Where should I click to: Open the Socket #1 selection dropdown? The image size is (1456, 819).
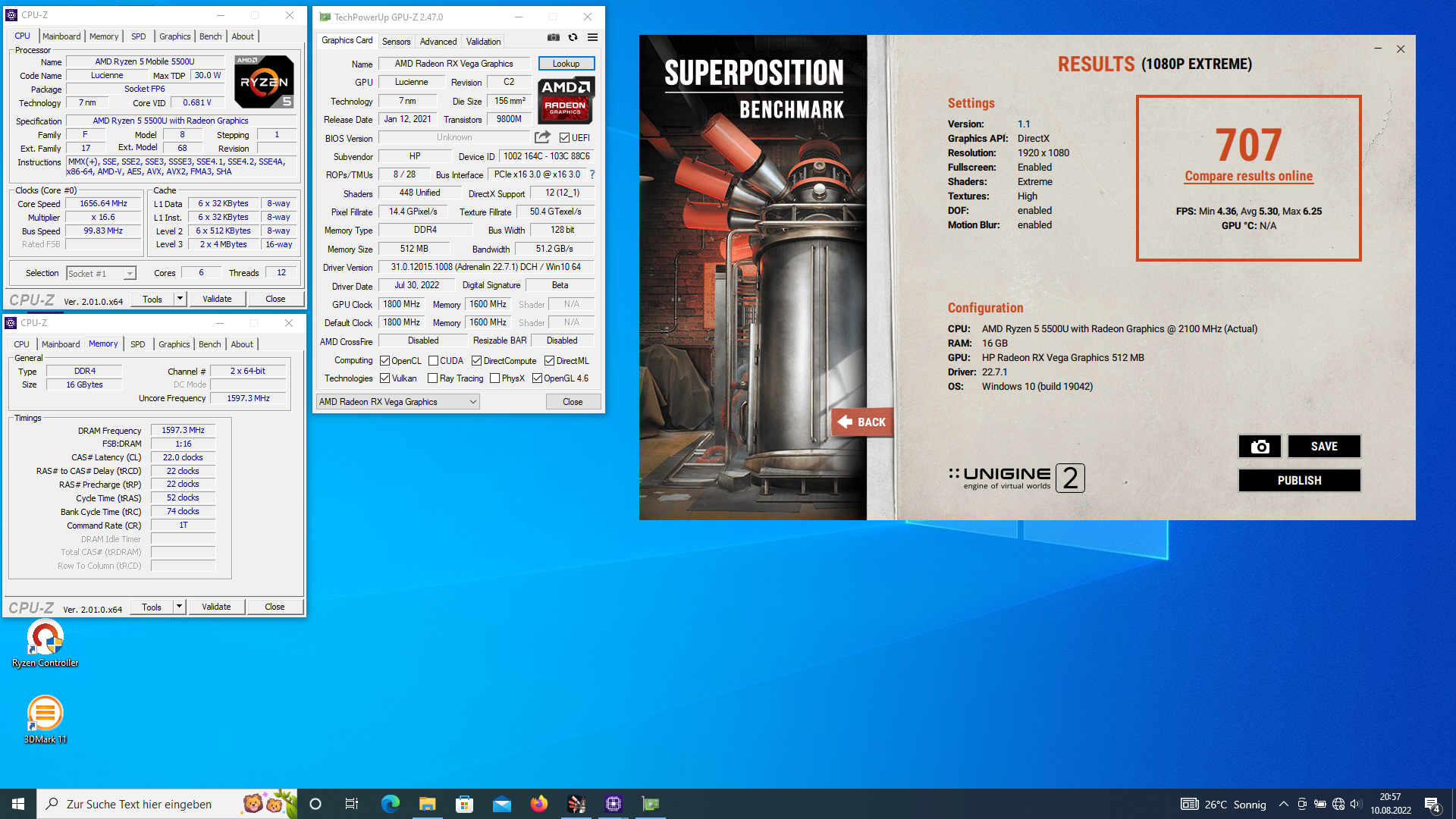[100, 273]
